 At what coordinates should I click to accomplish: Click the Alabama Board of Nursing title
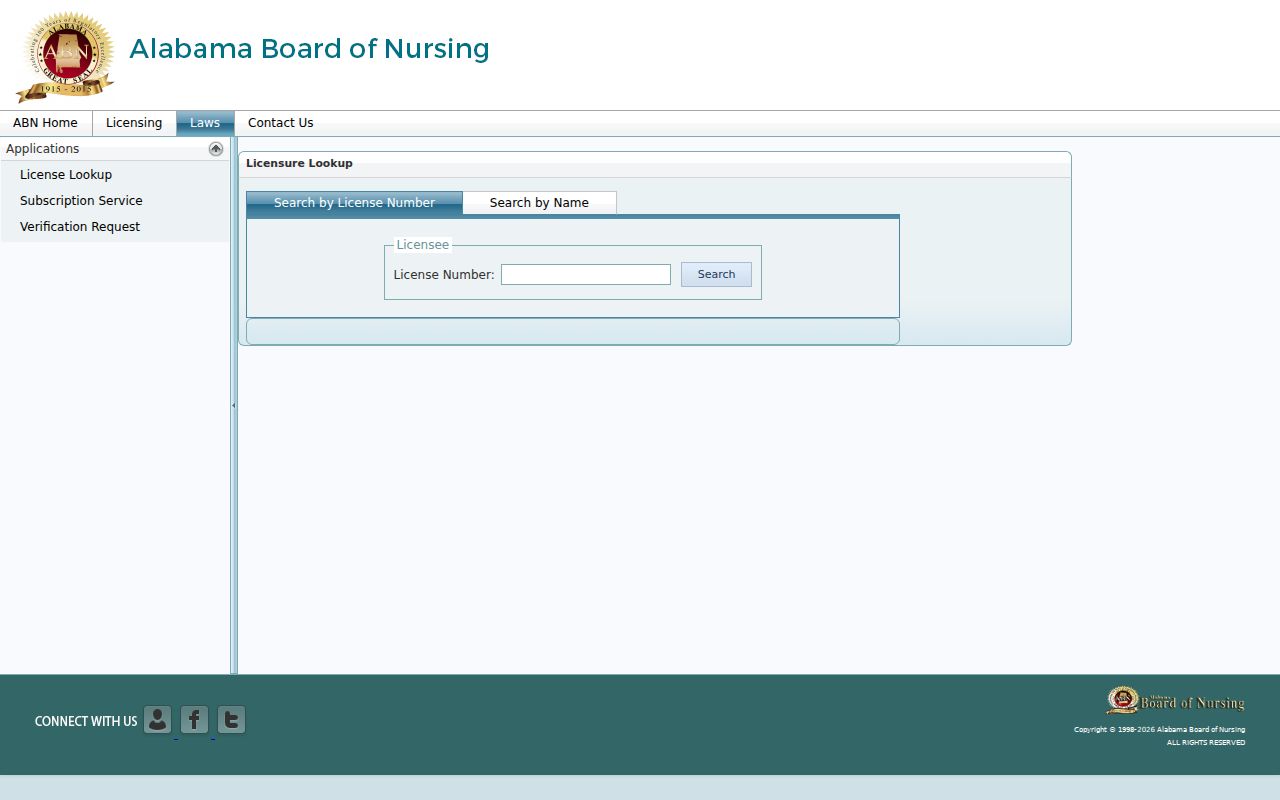coord(309,49)
